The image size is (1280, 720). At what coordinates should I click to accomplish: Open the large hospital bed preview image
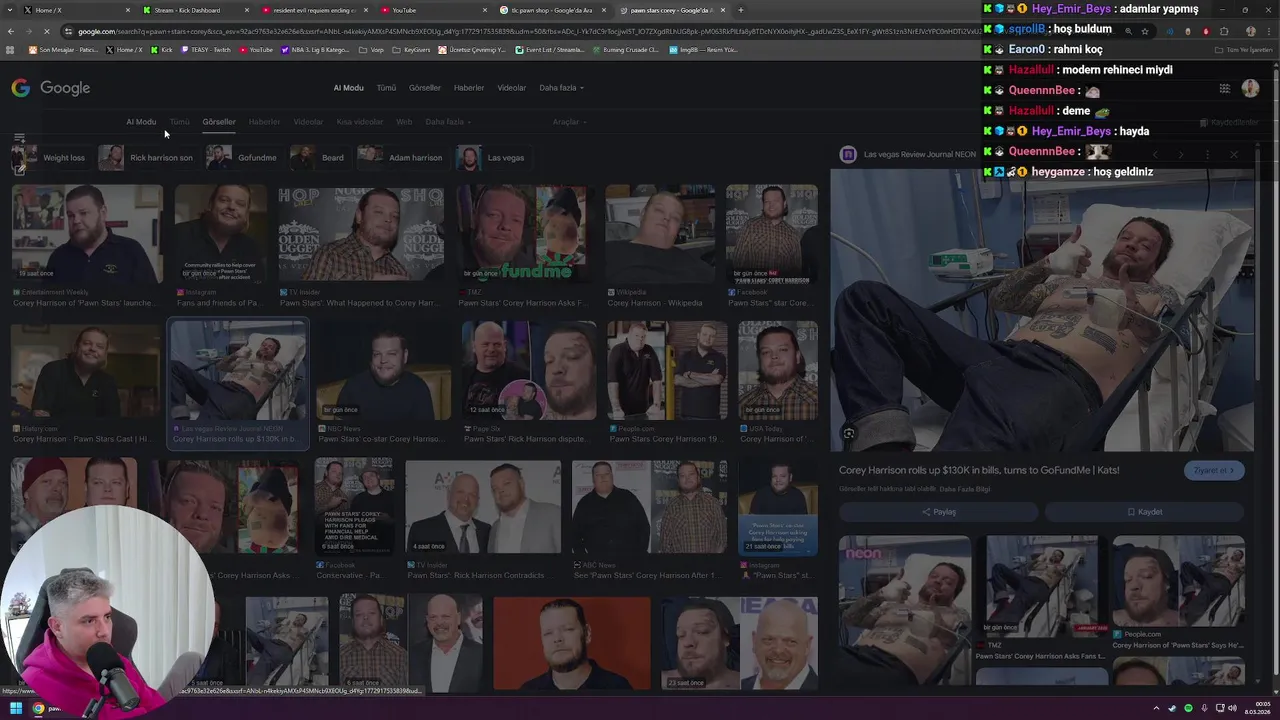click(1040, 310)
